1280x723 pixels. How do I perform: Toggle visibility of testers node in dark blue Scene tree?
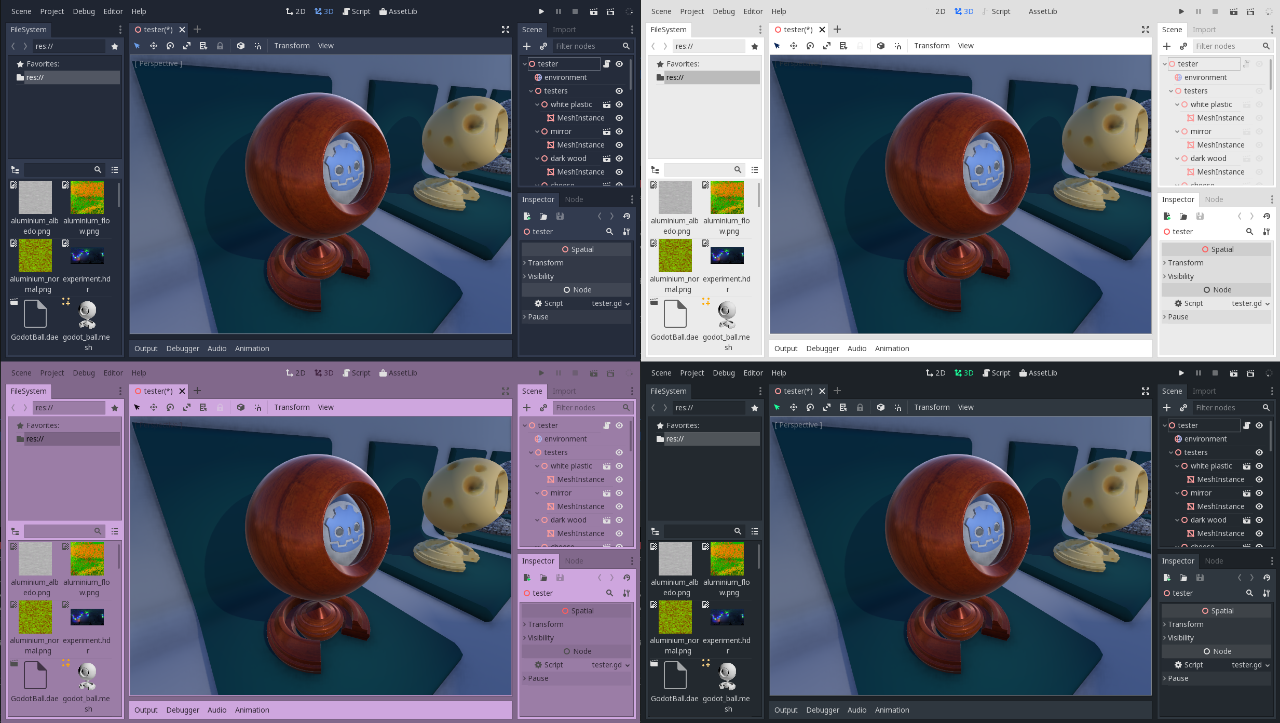[619, 91]
